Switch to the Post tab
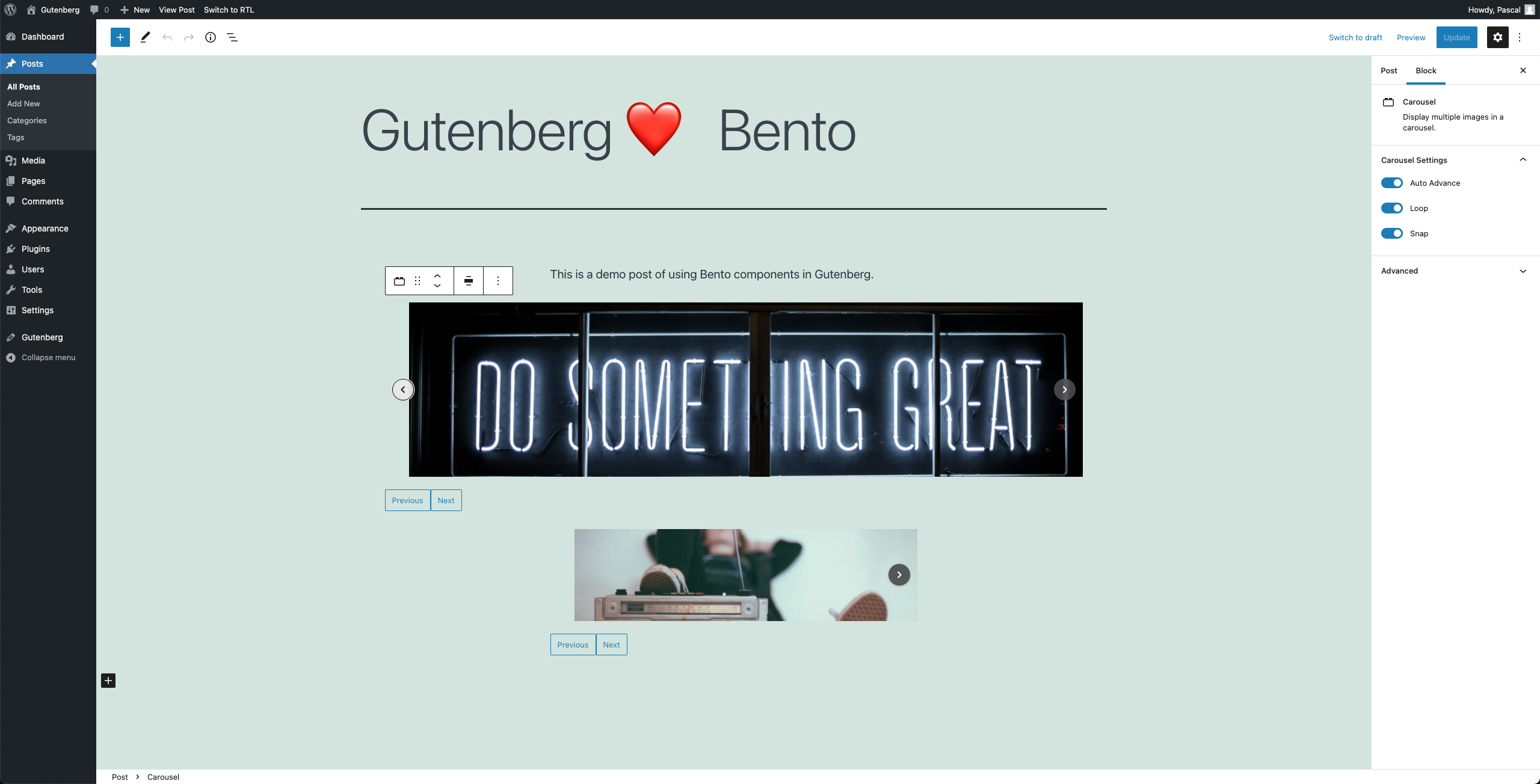This screenshot has width=1540, height=784. (1389, 70)
